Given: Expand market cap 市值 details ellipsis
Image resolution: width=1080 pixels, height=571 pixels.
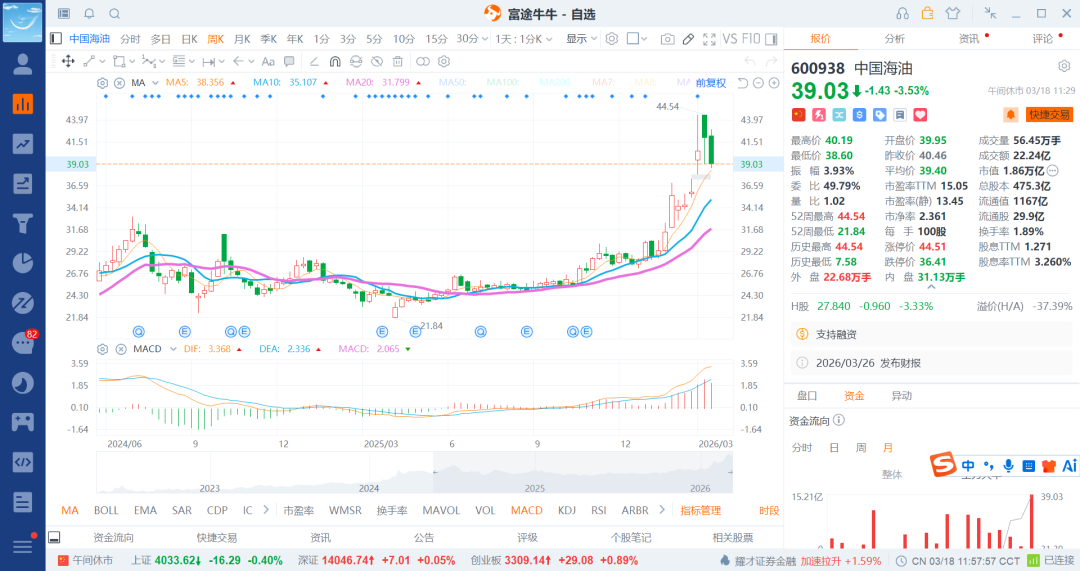Looking at the screenshot, I should click(1052, 171).
